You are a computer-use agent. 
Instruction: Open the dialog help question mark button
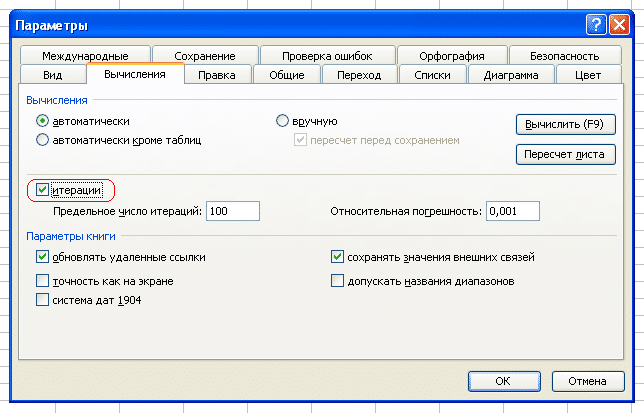click(x=596, y=25)
